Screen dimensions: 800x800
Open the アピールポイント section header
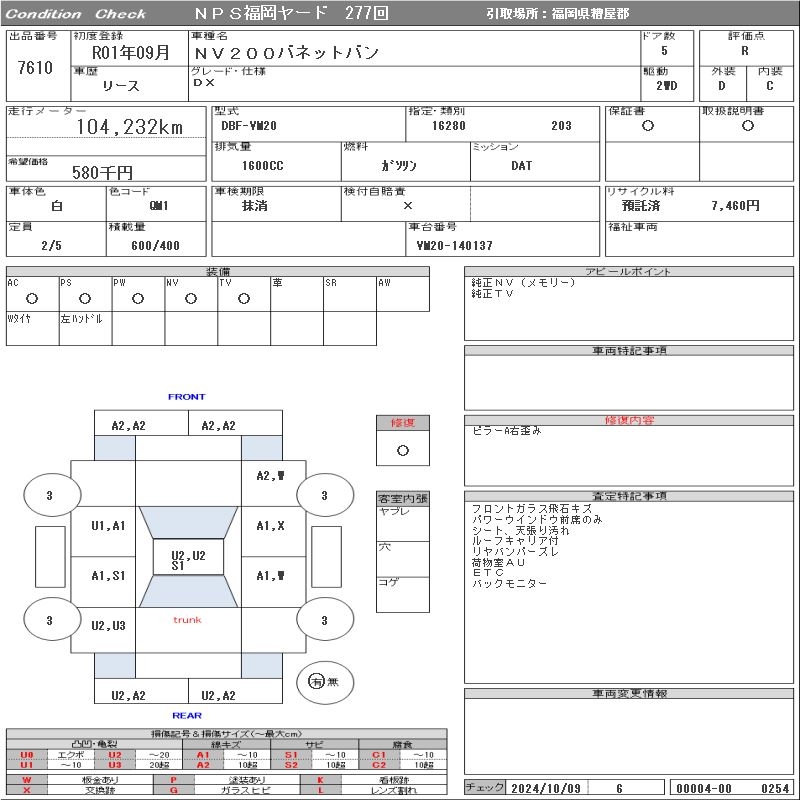[x=629, y=272]
